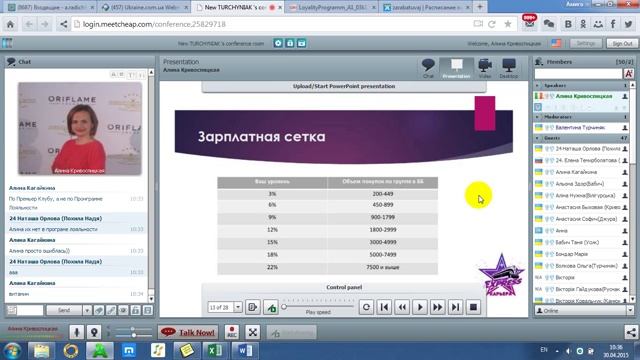Image resolution: width=640 pixels, height=360 pixels.
Task: Click the reload presentation circular arrow button
Action: coord(366,307)
